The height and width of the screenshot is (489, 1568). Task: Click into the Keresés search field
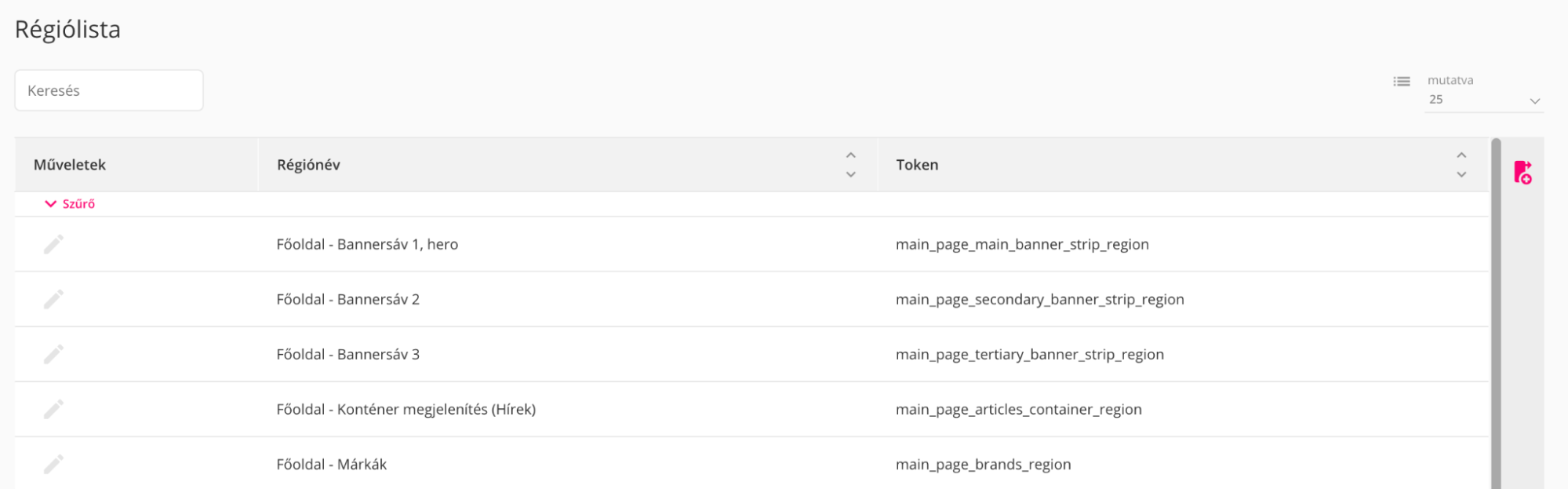point(109,90)
